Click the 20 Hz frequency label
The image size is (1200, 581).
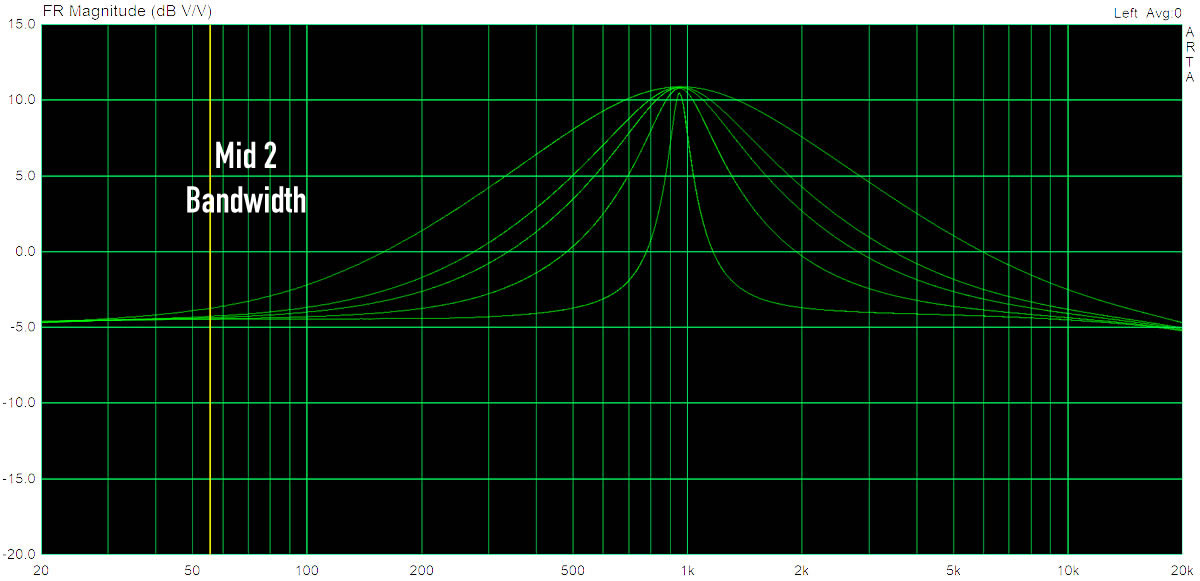42,570
